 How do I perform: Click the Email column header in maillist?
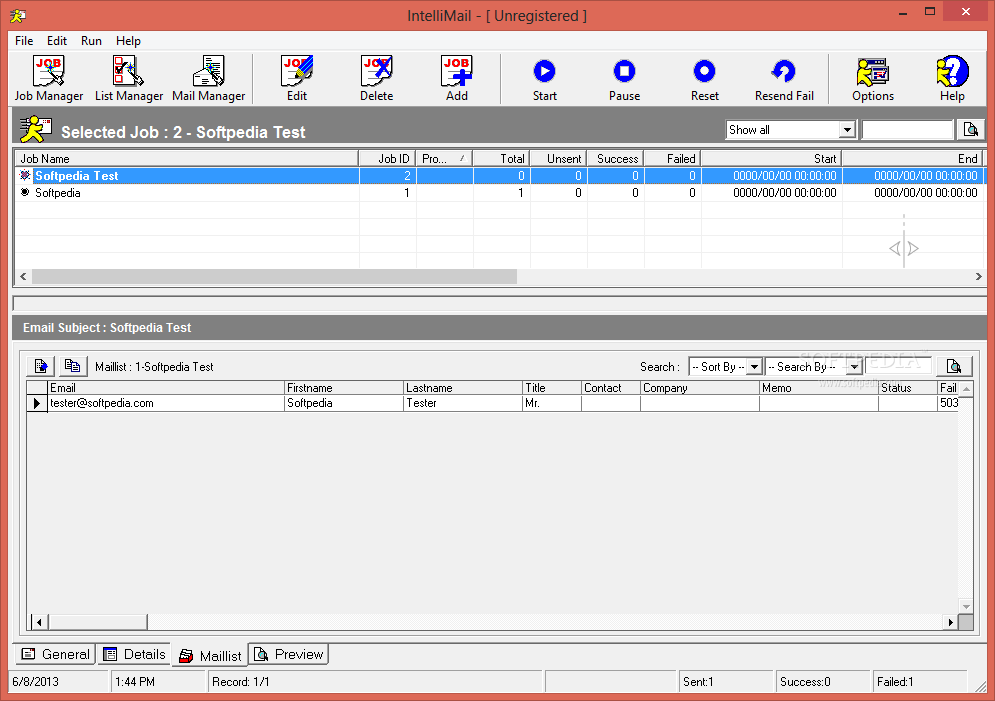(x=166, y=388)
